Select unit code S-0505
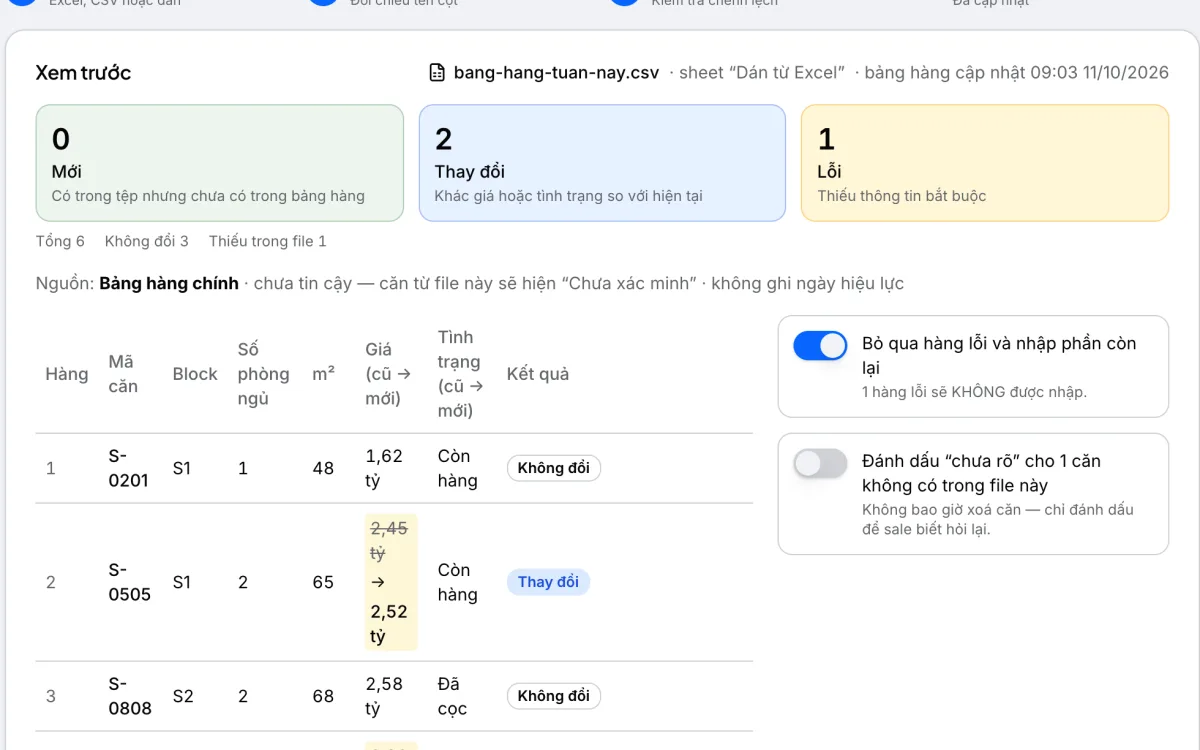 tap(130, 582)
